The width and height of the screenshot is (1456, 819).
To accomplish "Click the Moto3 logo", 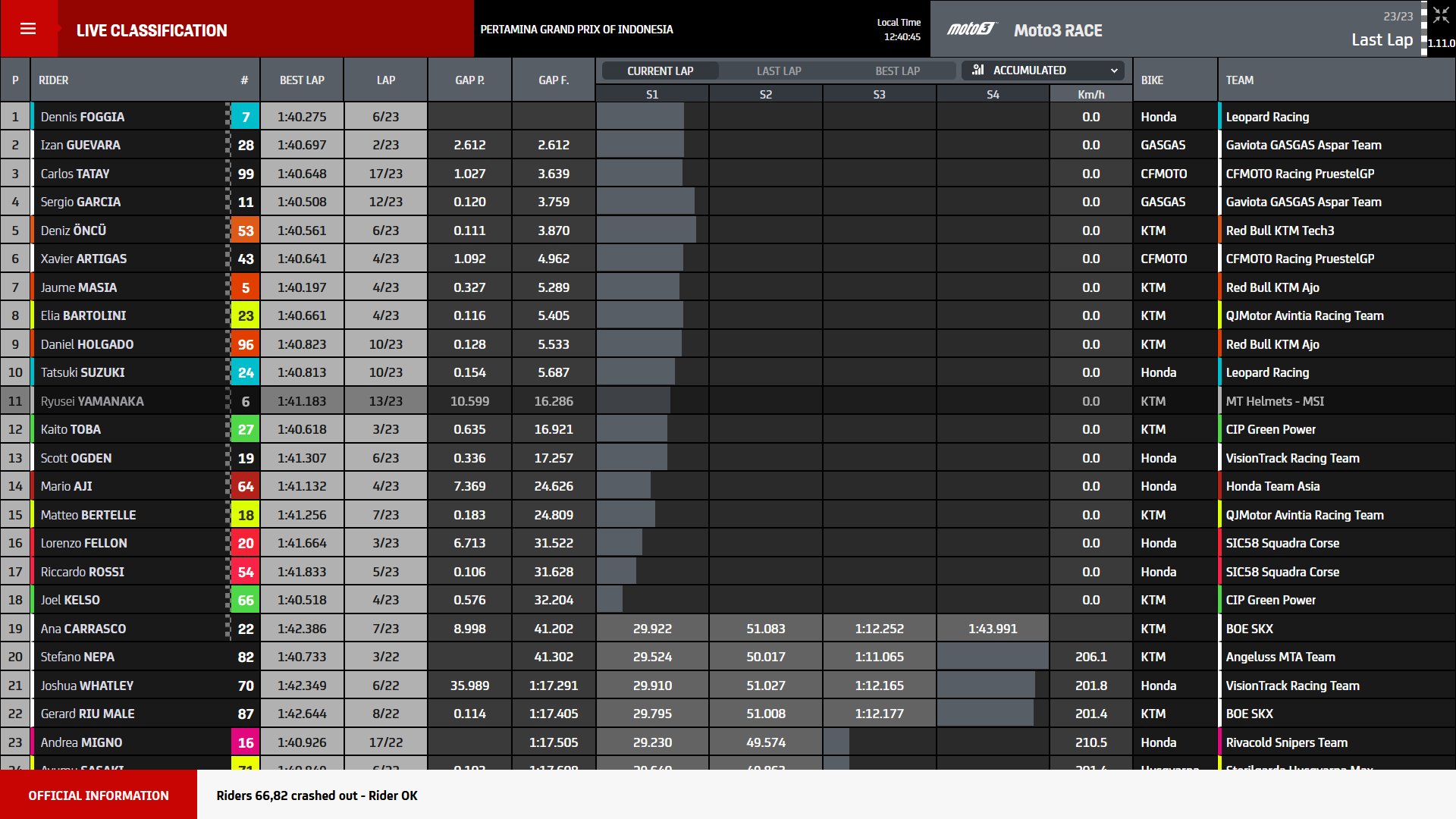I will (x=971, y=30).
